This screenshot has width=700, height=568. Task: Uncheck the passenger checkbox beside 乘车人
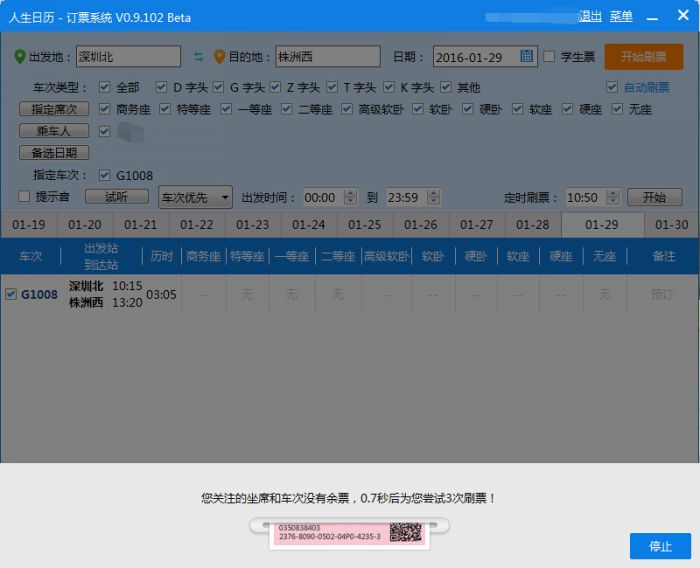pos(104,131)
